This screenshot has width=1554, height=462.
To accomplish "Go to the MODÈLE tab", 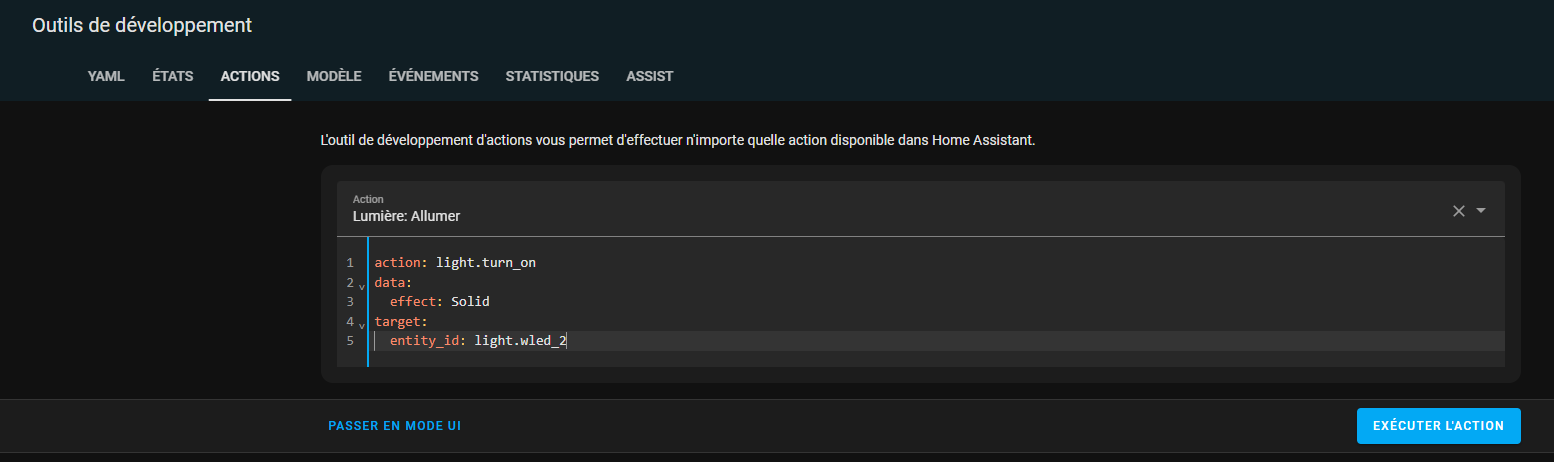I will click(x=334, y=76).
